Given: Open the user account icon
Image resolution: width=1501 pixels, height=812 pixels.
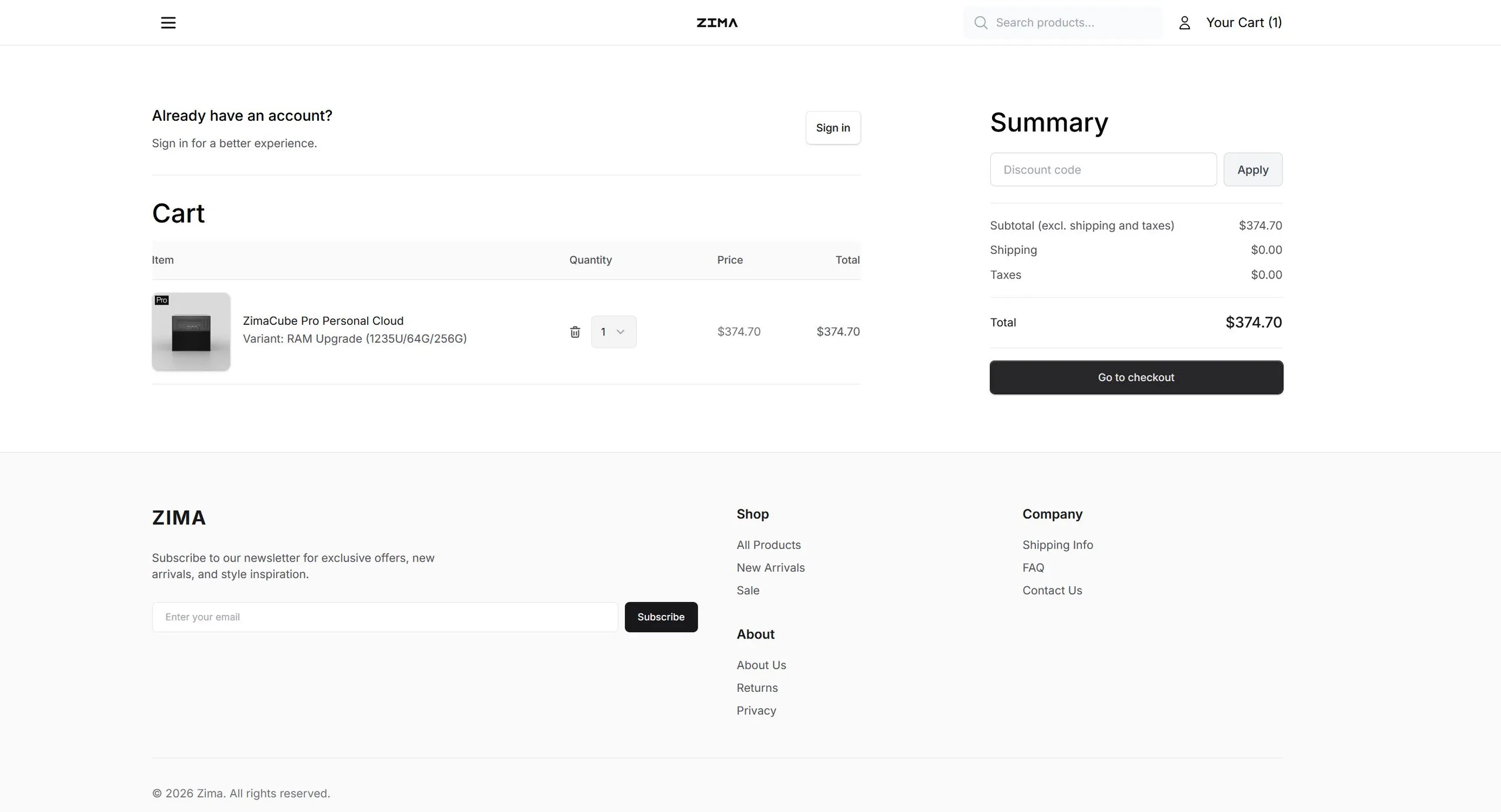Looking at the screenshot, I should pyautogui.click(x=1184, y=23).
